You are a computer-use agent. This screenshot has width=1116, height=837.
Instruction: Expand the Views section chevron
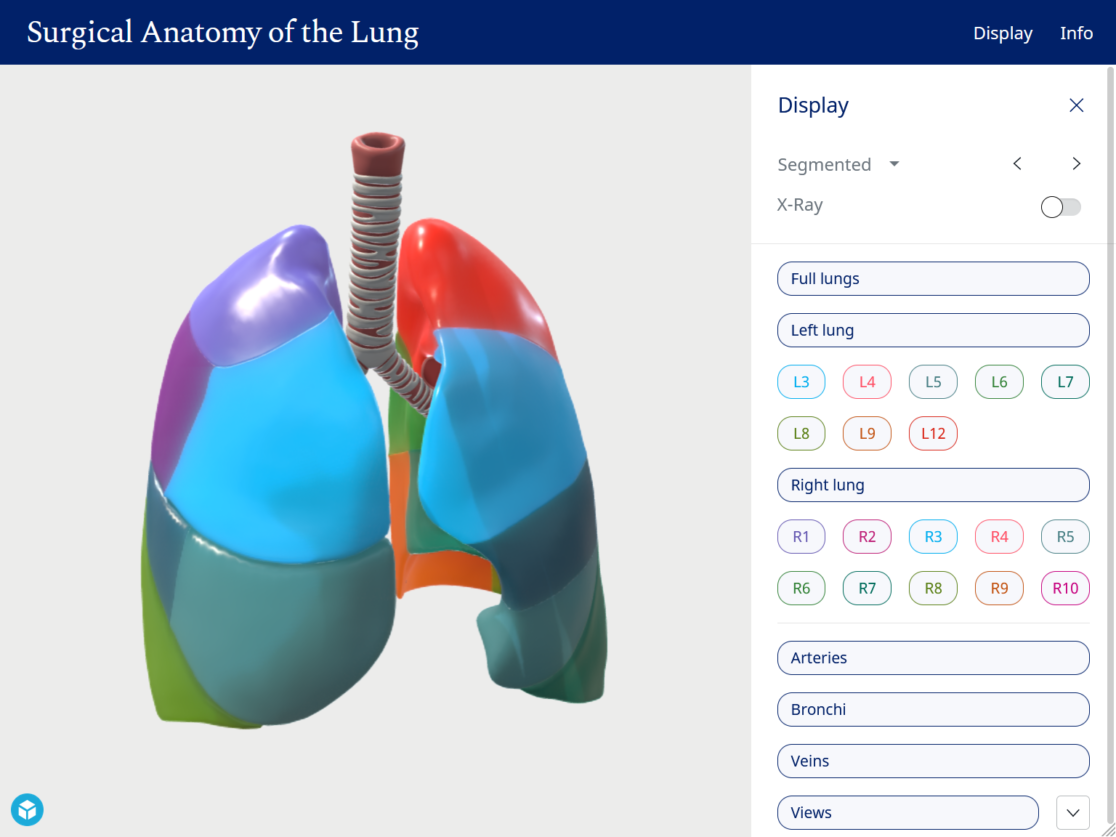(x=1072, y=812)
